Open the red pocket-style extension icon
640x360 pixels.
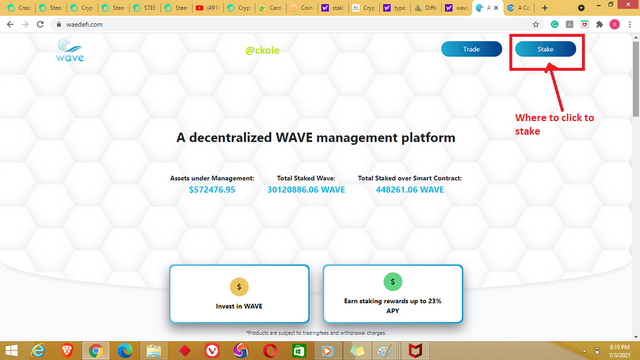click(584, 24)
